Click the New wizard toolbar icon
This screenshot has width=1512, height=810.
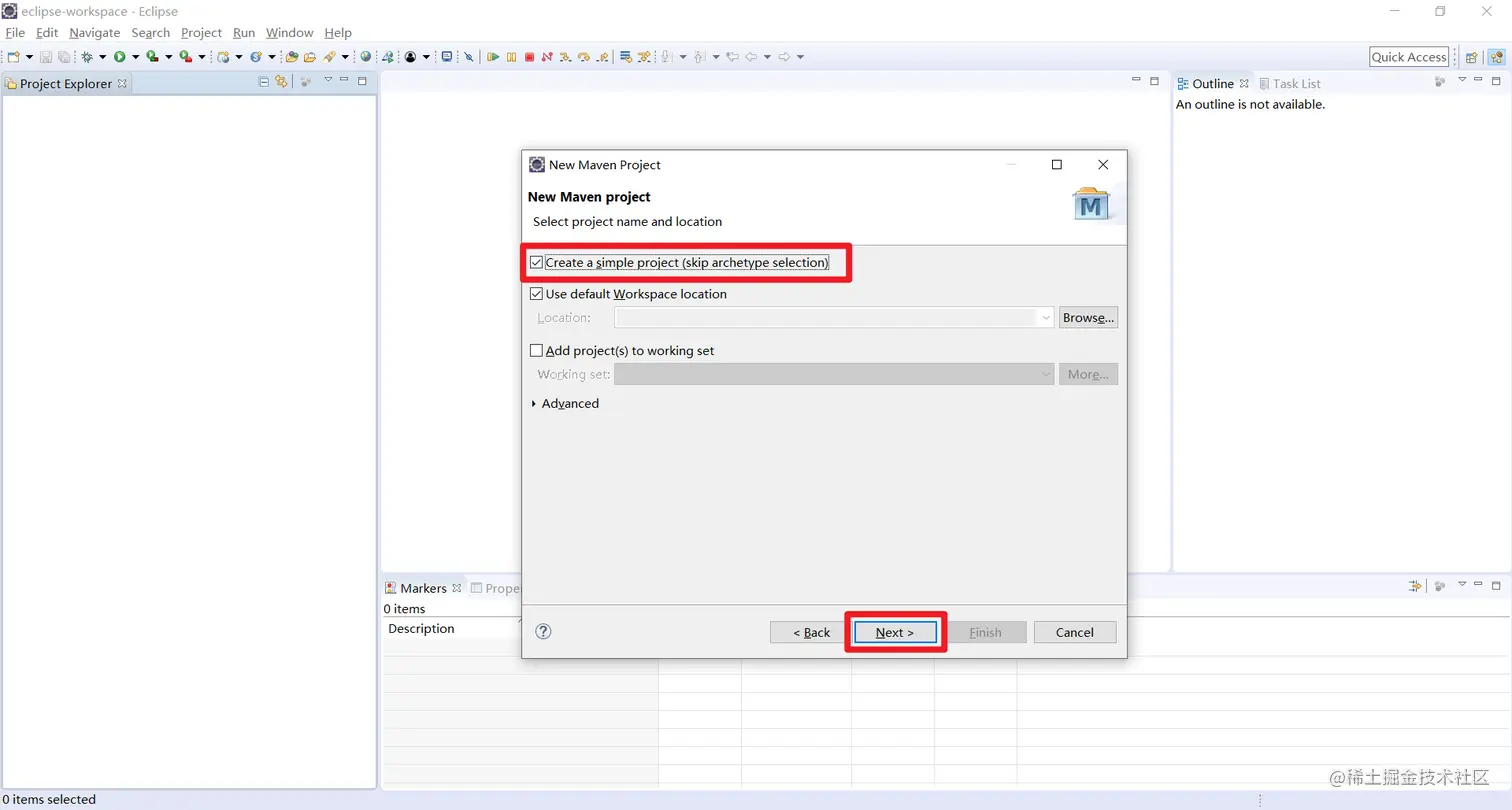13,57
